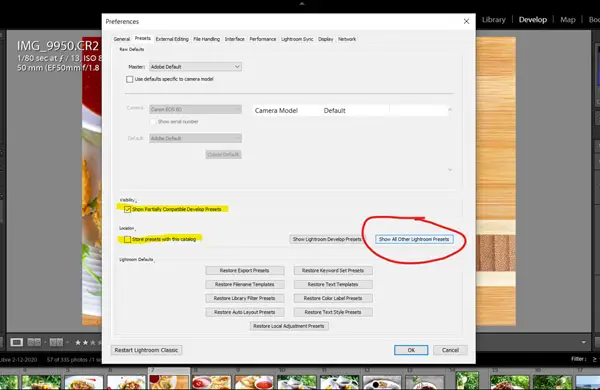Click Restore Auto Layout Presets

point(245,312)
